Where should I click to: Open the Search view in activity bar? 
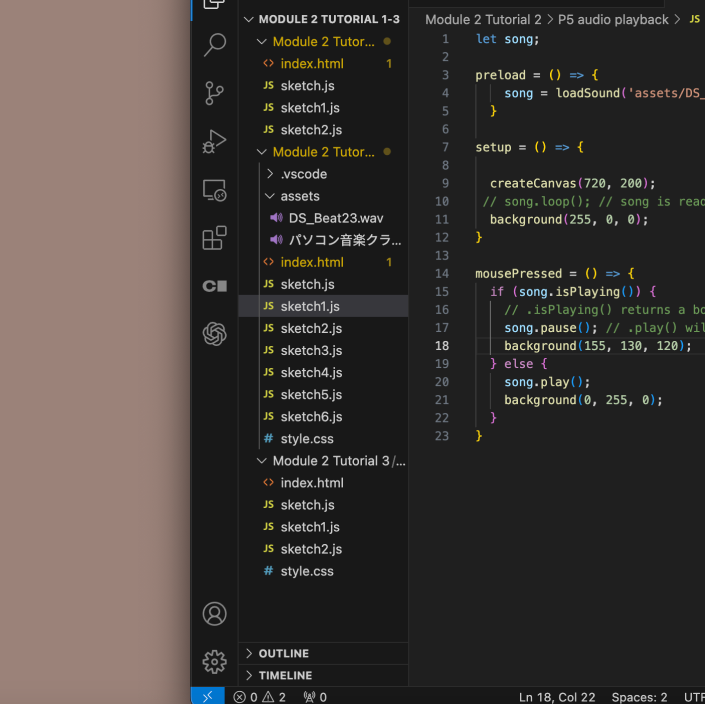(x=214, y=45)
